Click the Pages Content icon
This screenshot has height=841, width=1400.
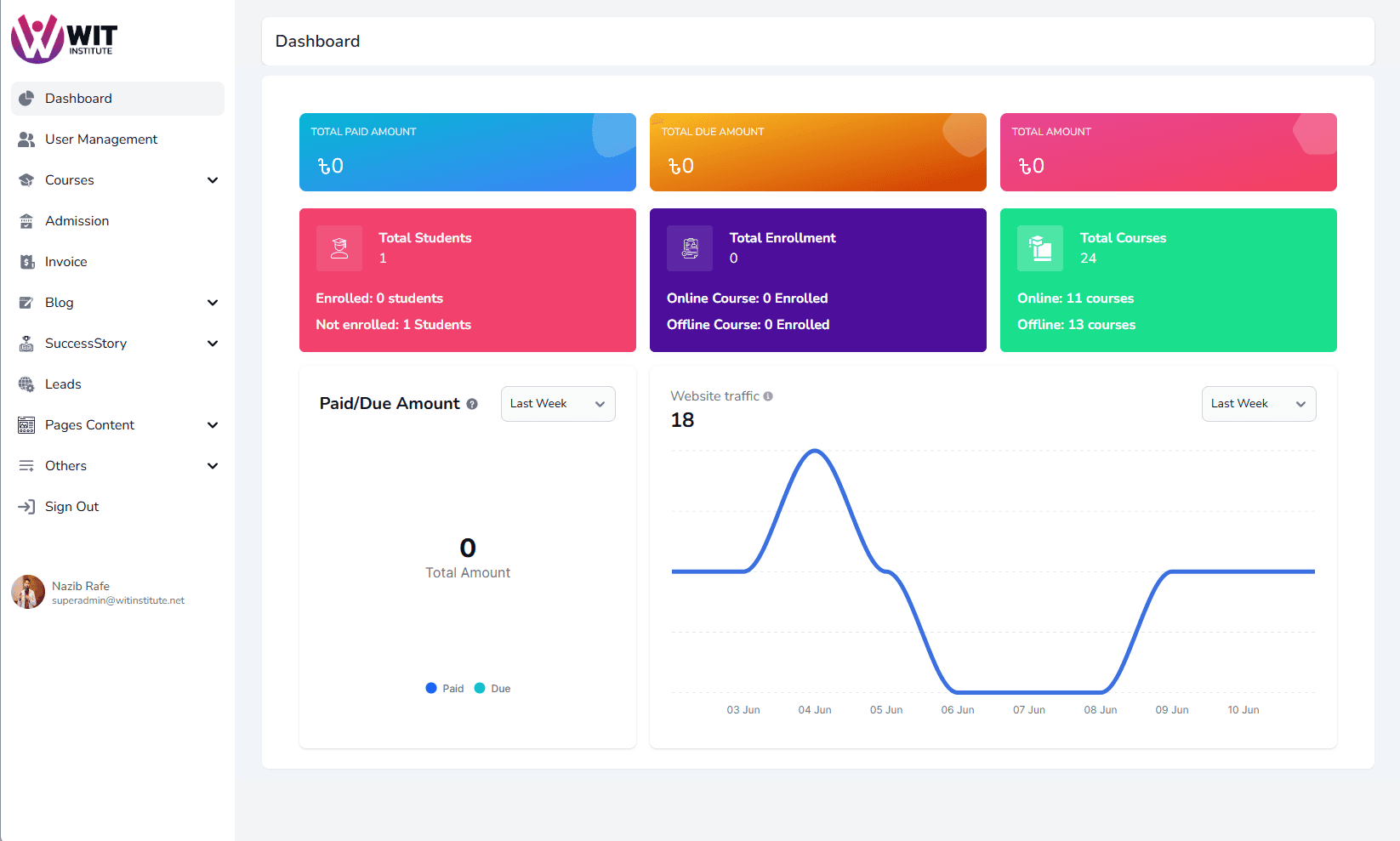coord(26,425)
